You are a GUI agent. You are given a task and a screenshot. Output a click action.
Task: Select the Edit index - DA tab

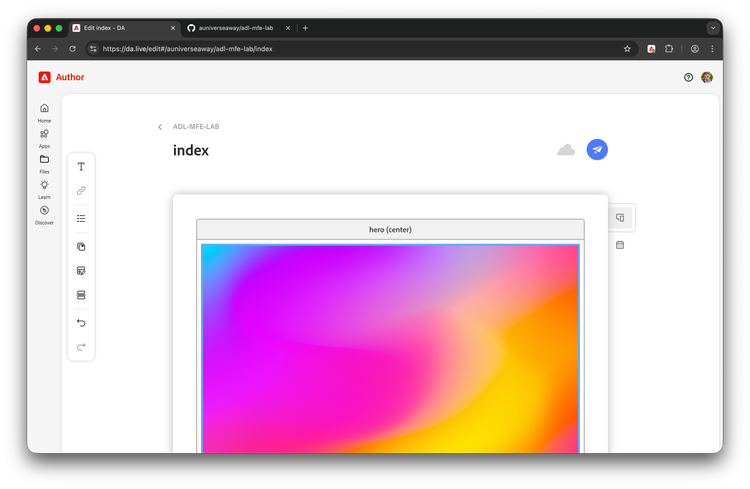pyautogui.click(x=120, y=28)
